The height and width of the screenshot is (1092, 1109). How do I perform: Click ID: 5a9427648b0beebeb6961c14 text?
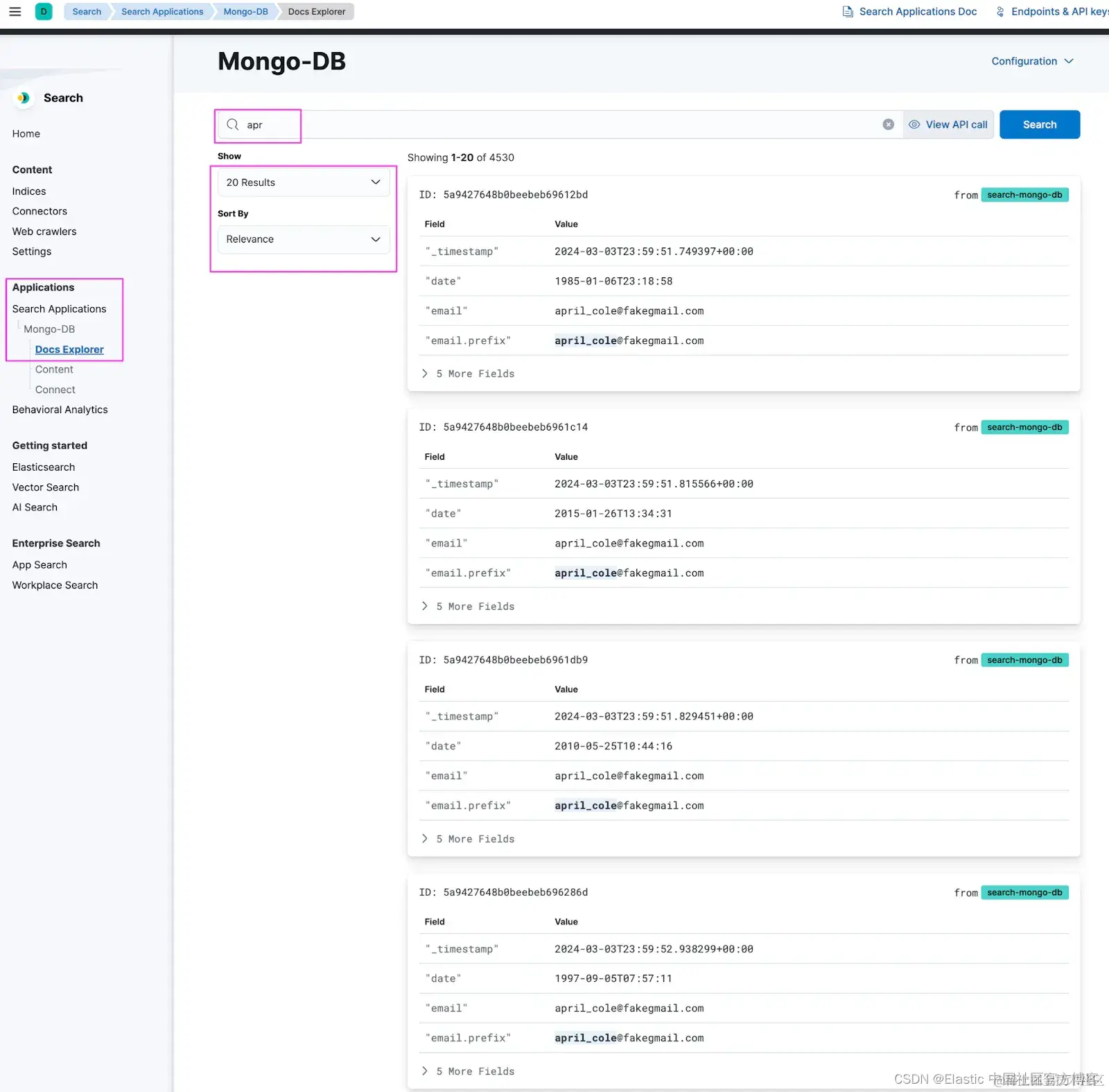tap(503, 427)
